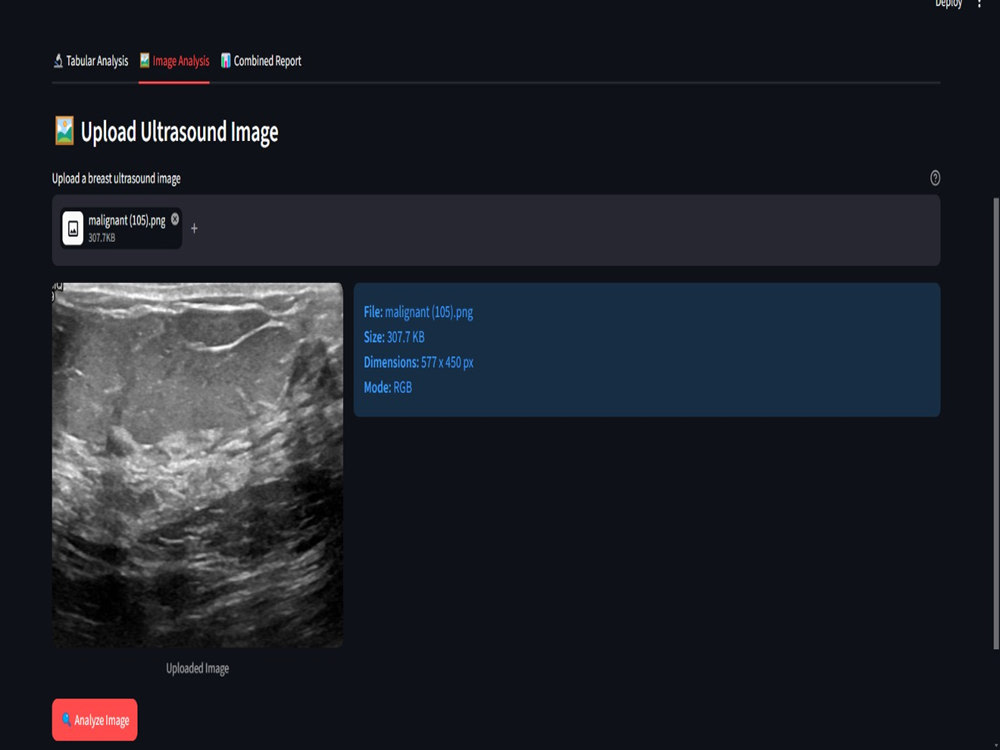Click the 'Upload Ultrasound Image' heading
Screen dimensions: 1000x750
pyautogui.click(x=179, y=132)
